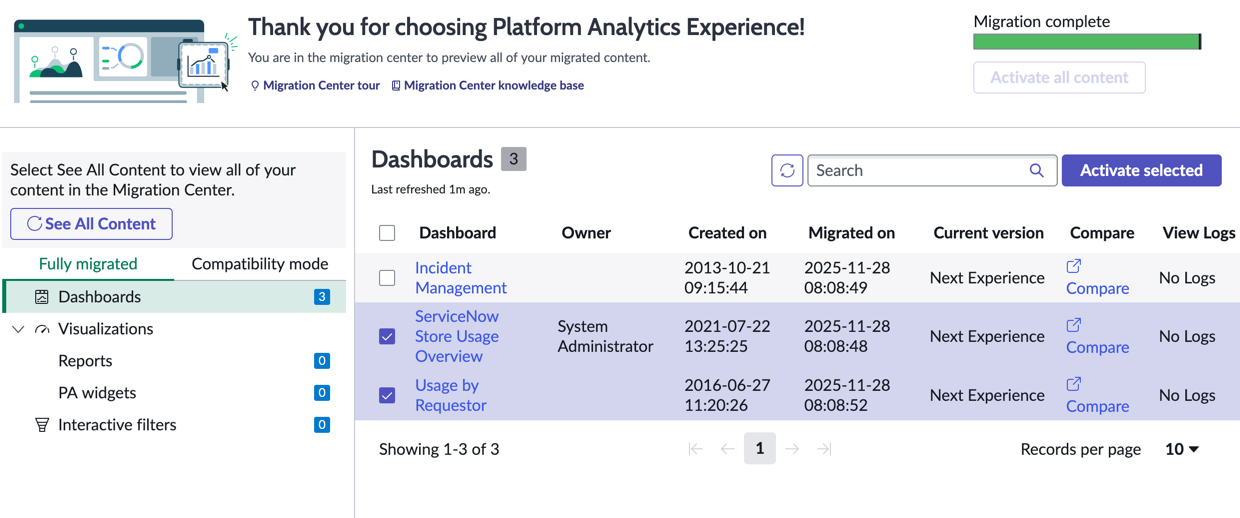Viewport: 1240px width, 518px height.
Task: Open the Migration Center knowledge base link
Action: pyautogui.click(x=494, y=86)
